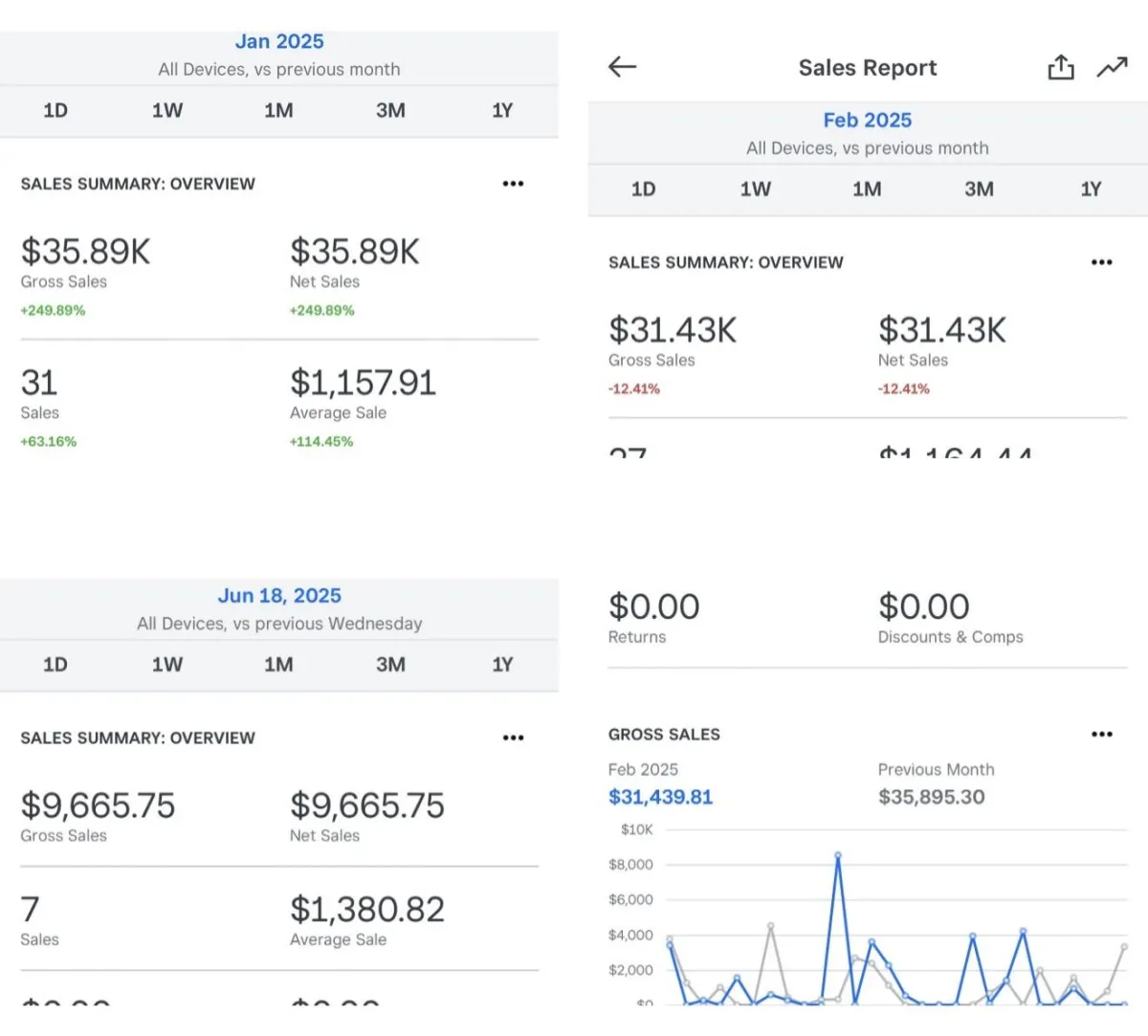Open the Feb 2025 date picker

(868, 120)
